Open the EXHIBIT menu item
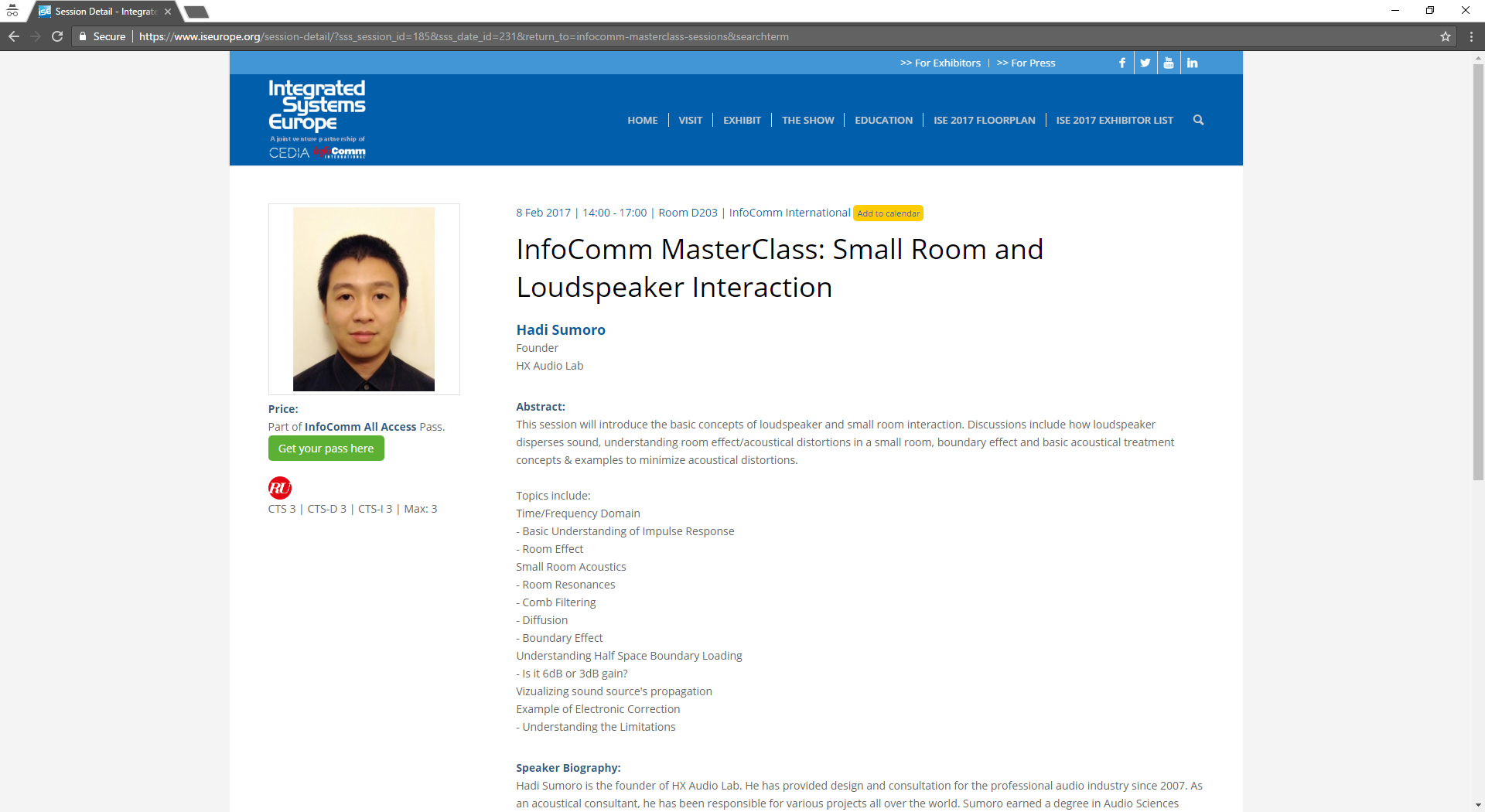This screenshot has height=812, width=1485. click(742, 120)
